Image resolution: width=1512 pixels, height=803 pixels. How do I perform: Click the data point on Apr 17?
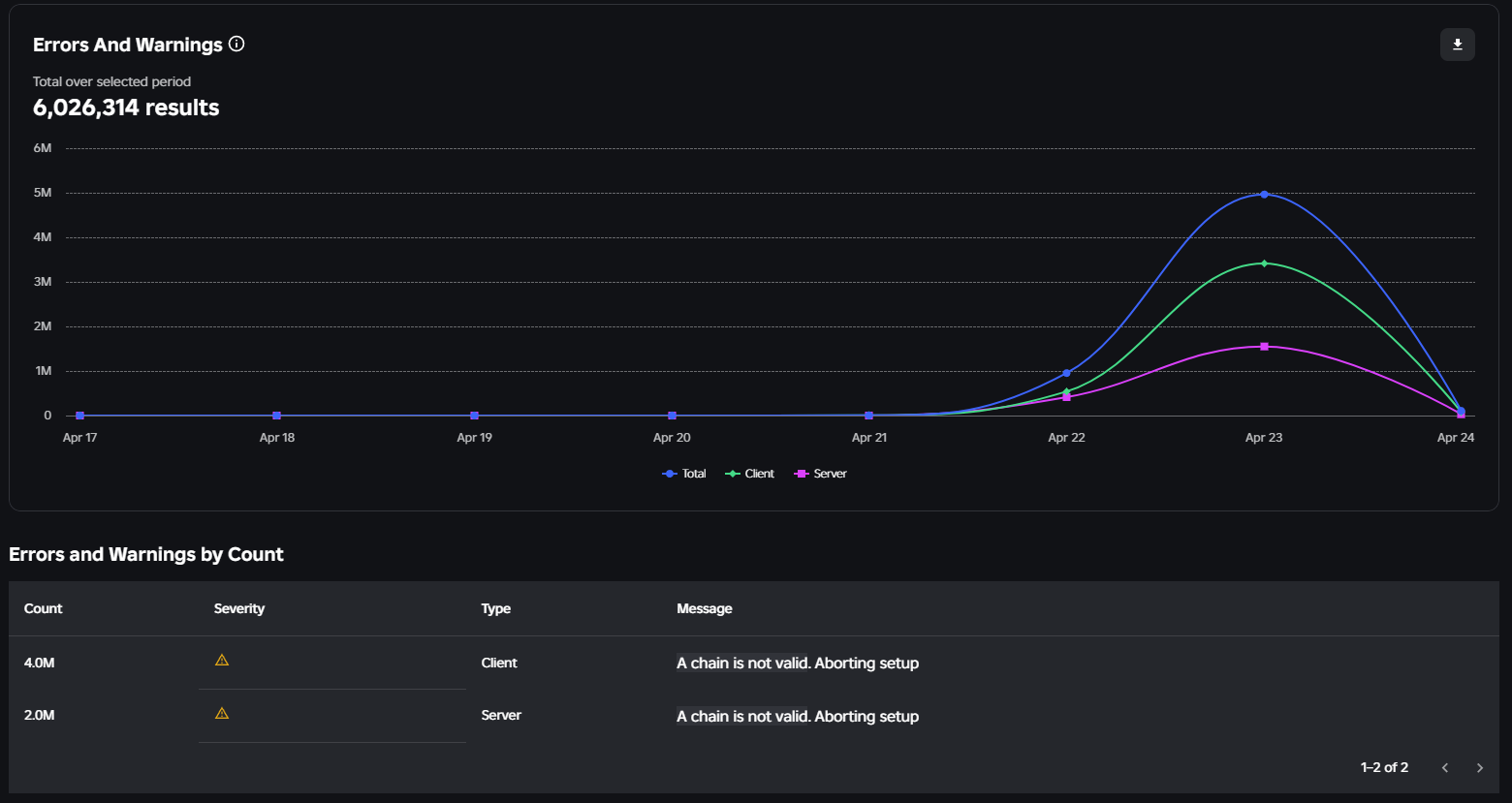click(x=79, y=416)
